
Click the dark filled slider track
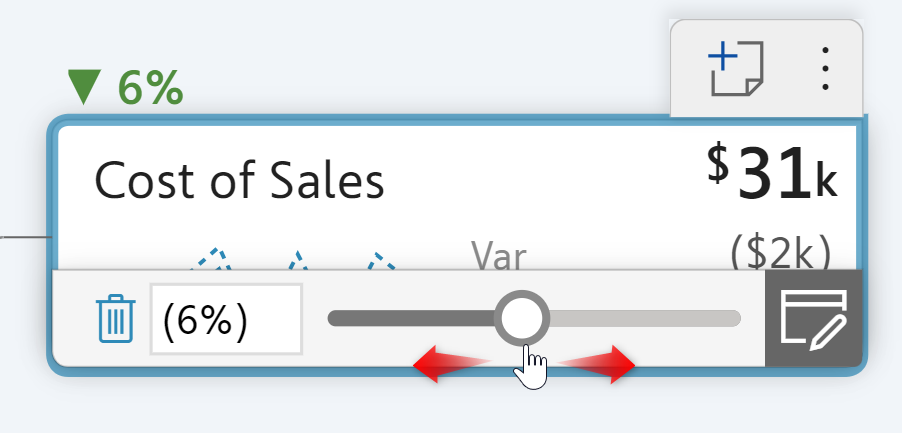coord(410,318)
